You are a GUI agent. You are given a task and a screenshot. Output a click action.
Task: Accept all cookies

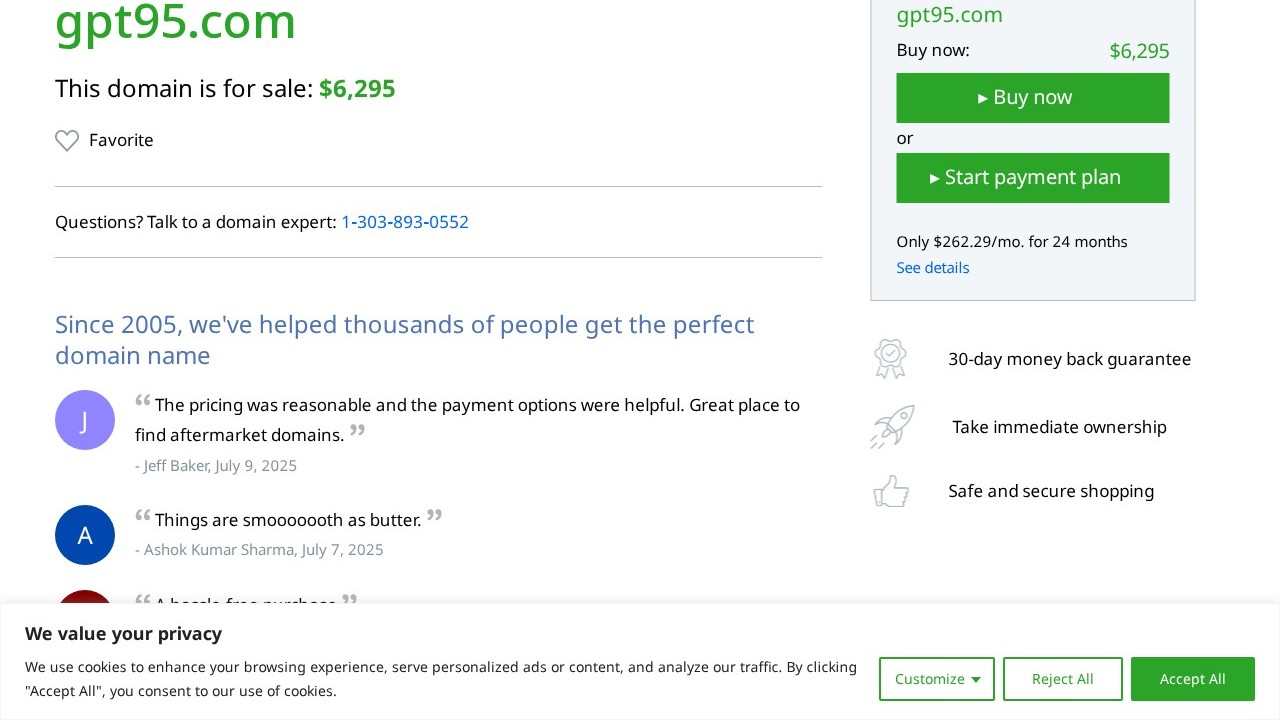coord(1192,679)
